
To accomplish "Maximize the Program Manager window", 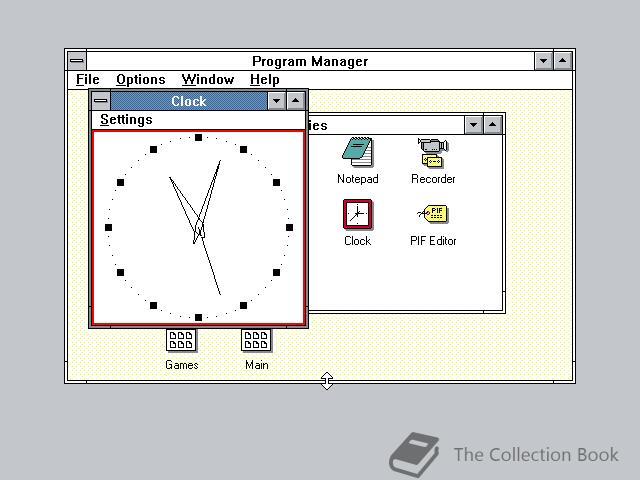I will 562,61.
